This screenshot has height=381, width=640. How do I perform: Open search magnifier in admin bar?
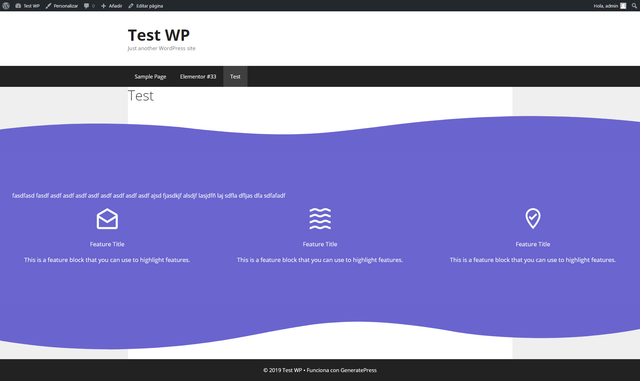(x=634, y=6)
